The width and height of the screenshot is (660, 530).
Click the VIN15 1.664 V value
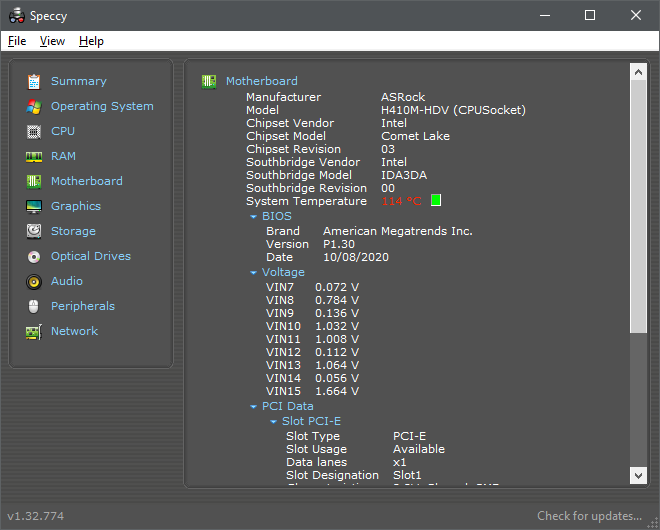click(x=337, y=391)
